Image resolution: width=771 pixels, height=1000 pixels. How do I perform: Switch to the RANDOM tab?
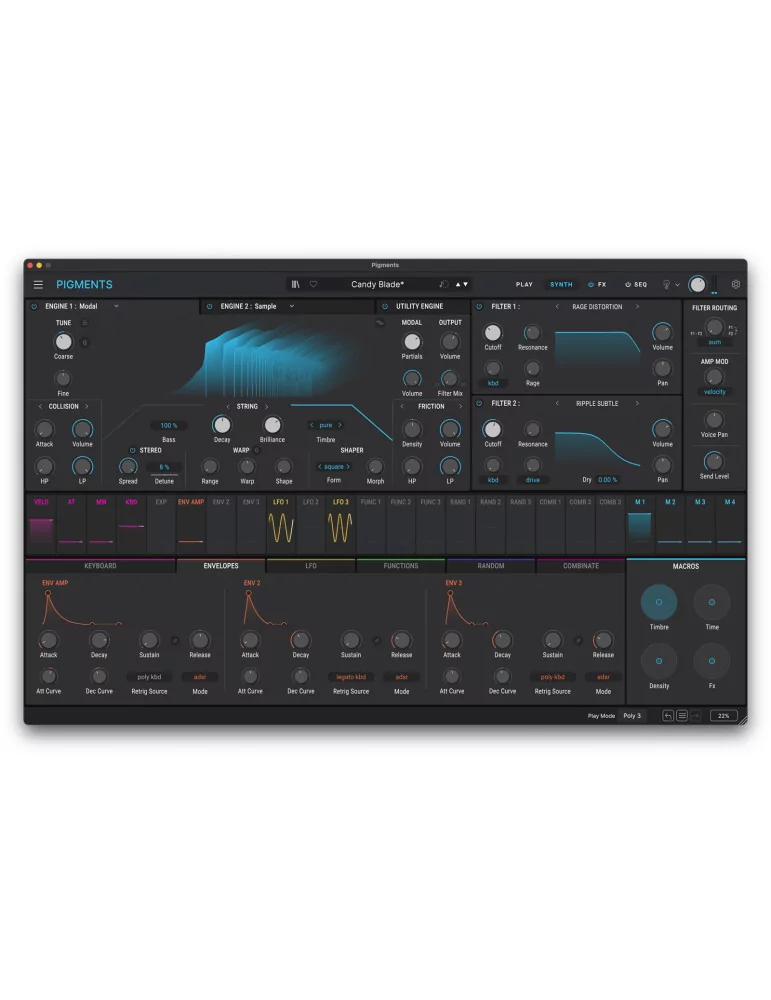490,566
